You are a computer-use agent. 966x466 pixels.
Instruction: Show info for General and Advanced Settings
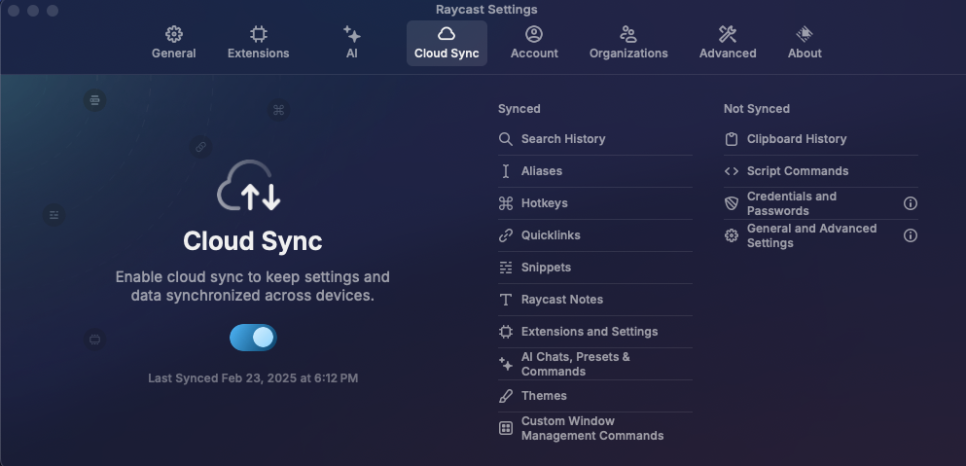[x=910, y=235]
